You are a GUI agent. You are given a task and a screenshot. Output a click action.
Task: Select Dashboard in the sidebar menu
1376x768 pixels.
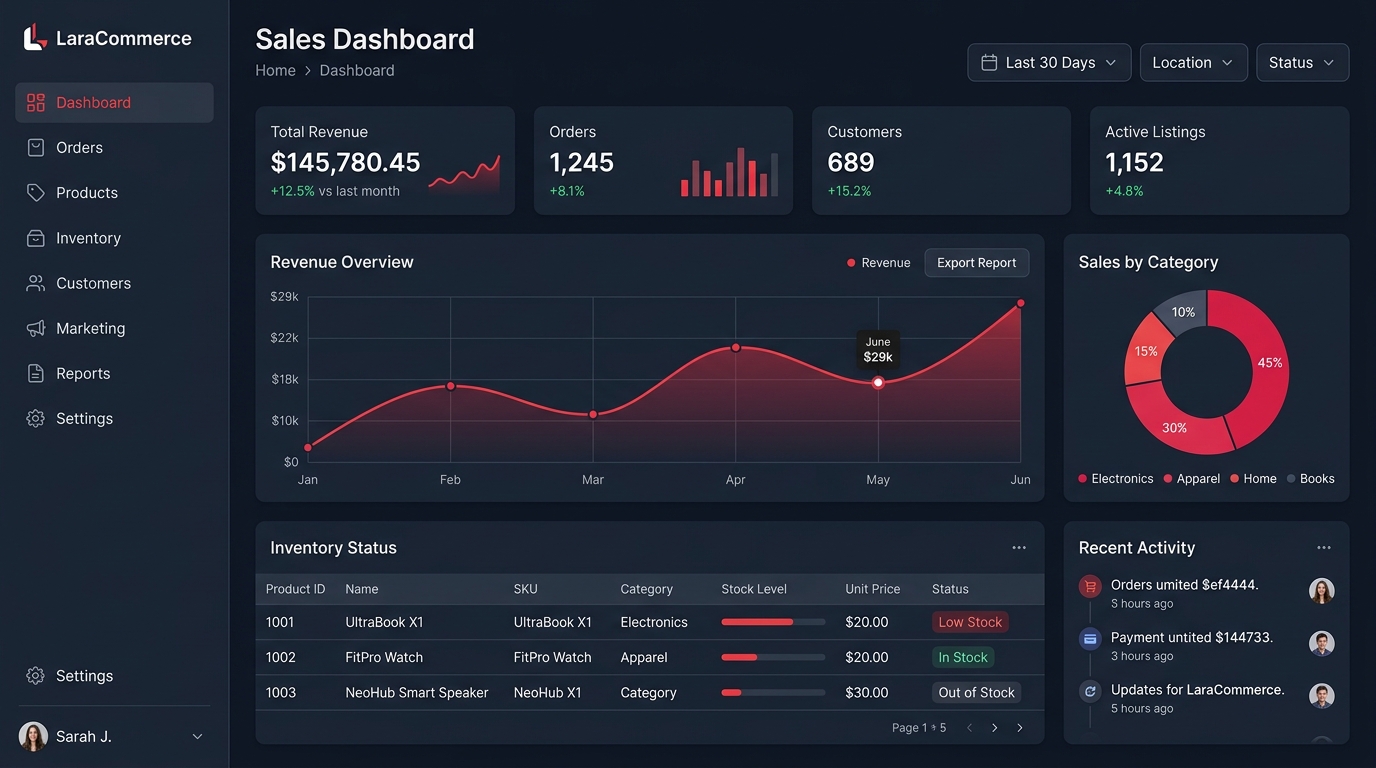tap(114, 103)
